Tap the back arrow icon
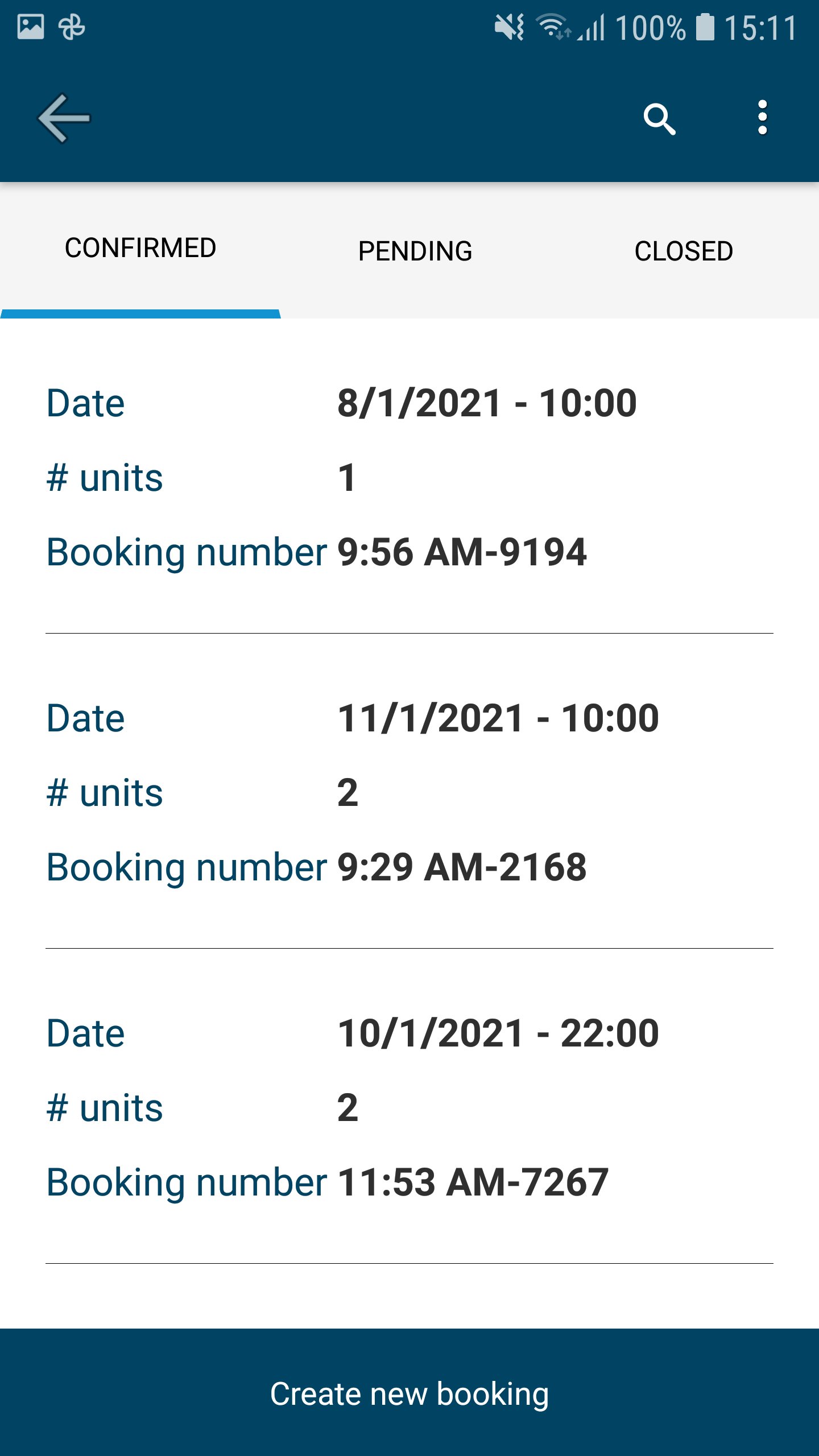Viewport: 819px width, 1456px height. pyautogui.click(x=64, y=118)
